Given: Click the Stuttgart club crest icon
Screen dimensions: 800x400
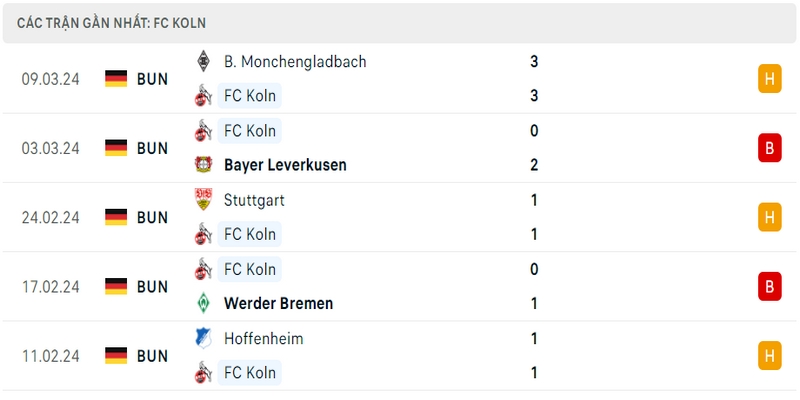Looking at the screenshot, I should click(203, 199).
